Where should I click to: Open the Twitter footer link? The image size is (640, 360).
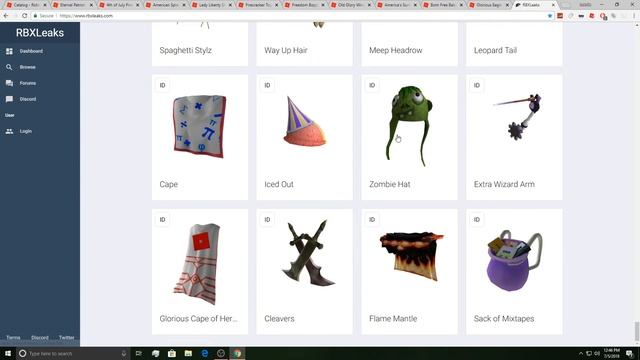tap(67, 338)
